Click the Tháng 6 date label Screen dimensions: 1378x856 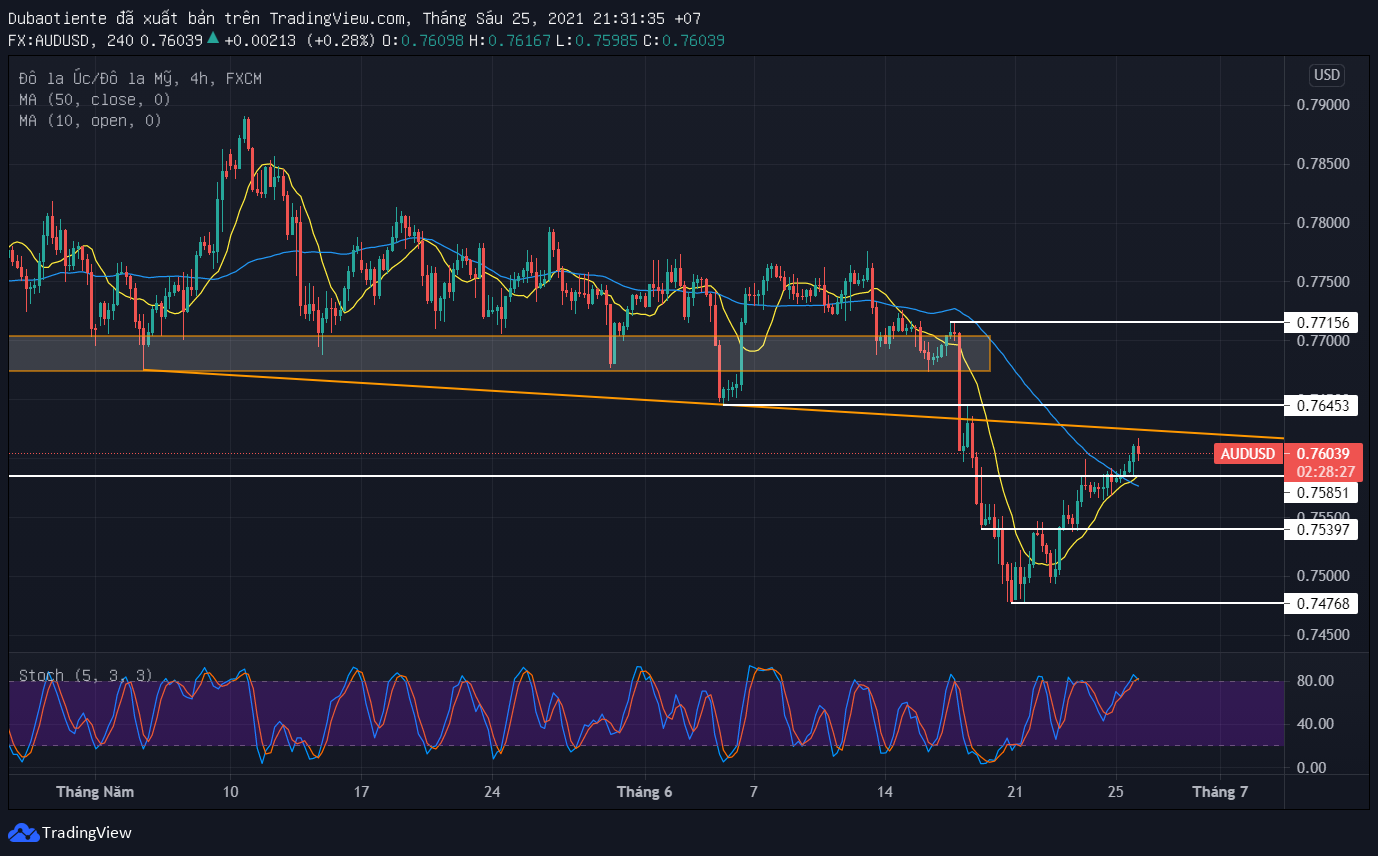645,791
